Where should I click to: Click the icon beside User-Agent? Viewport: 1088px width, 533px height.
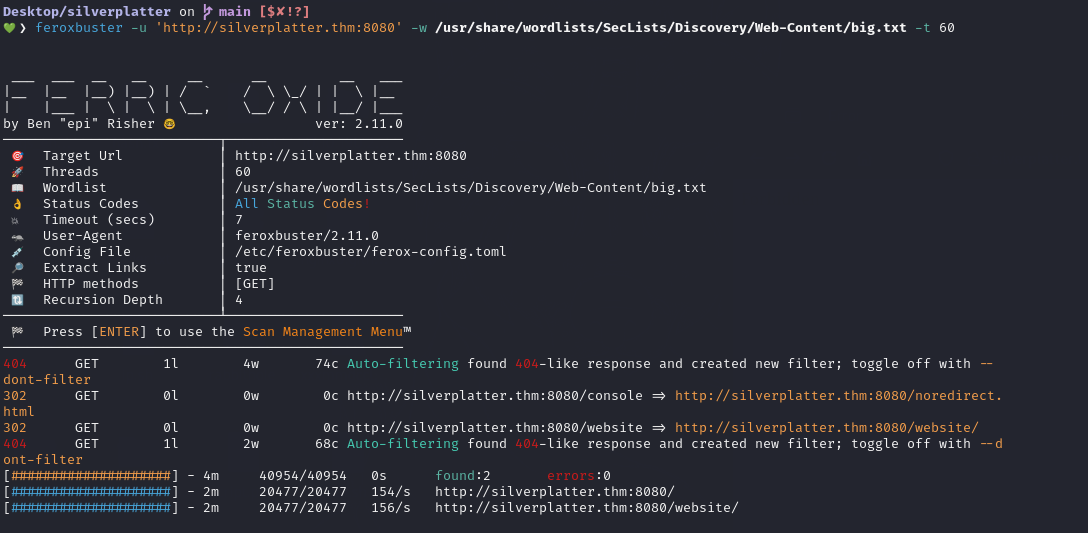coord(17,236)
